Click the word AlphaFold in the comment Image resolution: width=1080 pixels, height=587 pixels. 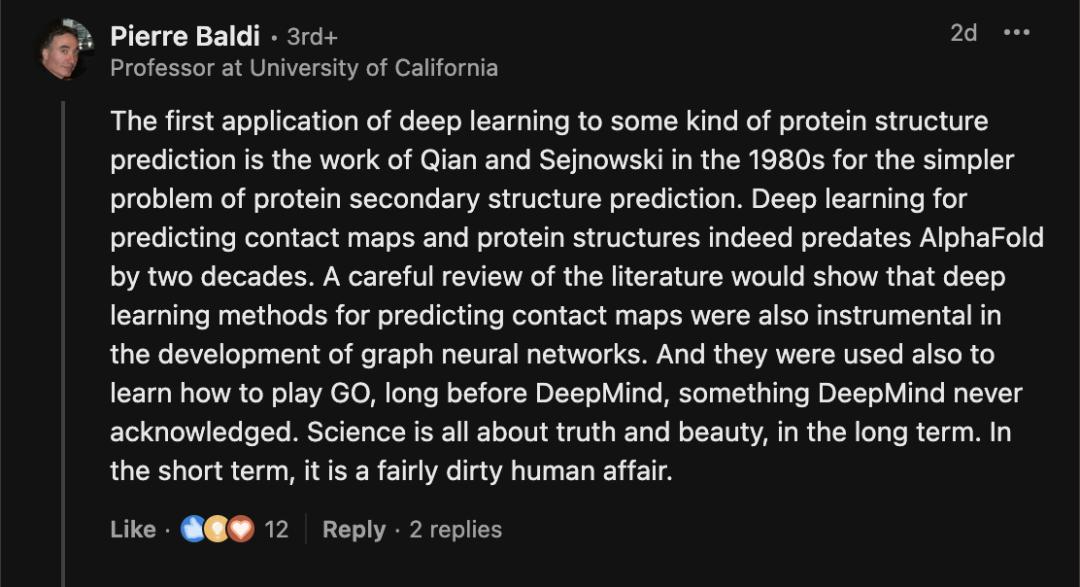982,237
